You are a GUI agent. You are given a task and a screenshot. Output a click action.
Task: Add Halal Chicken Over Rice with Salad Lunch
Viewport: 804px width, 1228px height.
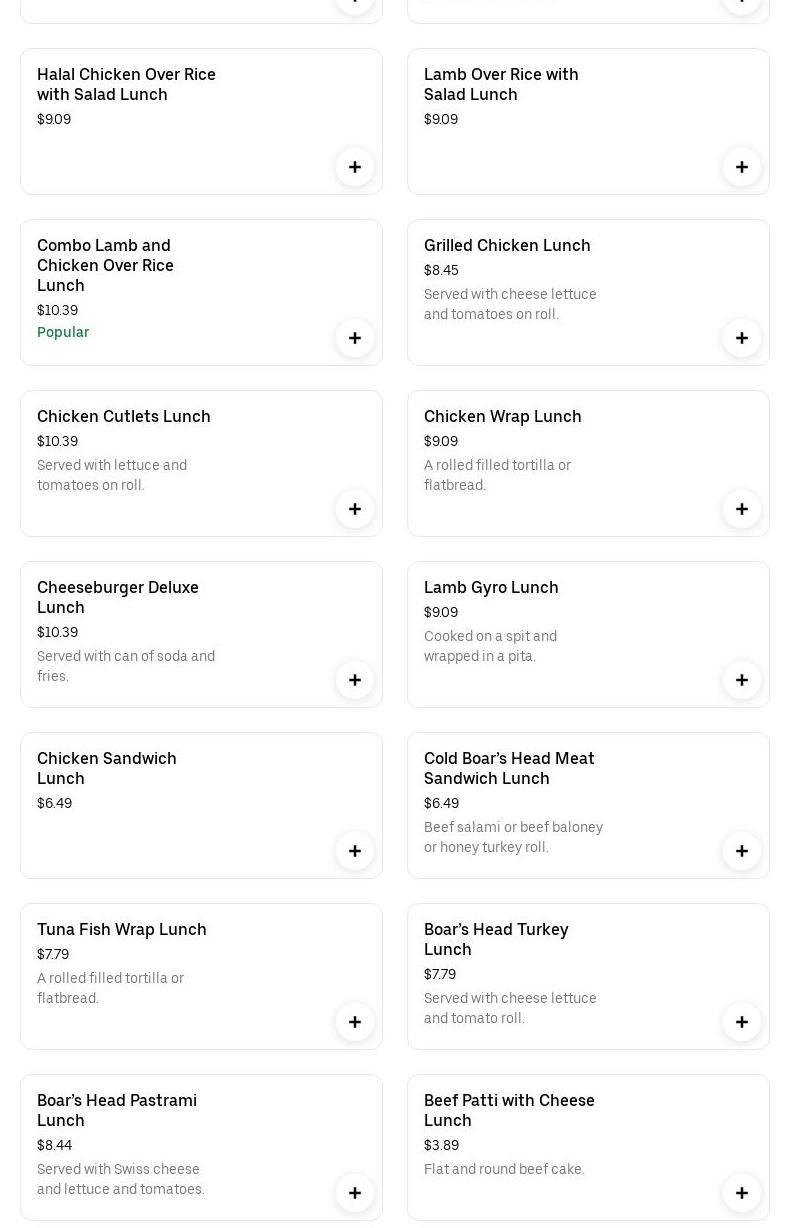tap(355, 167)
